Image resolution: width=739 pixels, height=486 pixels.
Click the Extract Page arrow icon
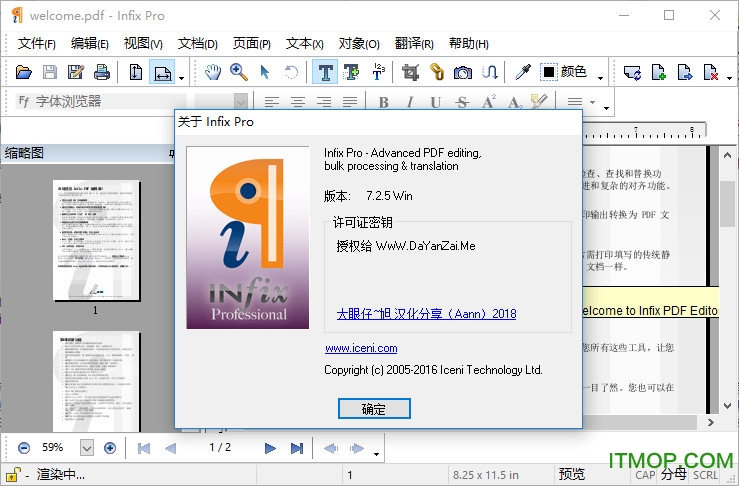(684, 72)
